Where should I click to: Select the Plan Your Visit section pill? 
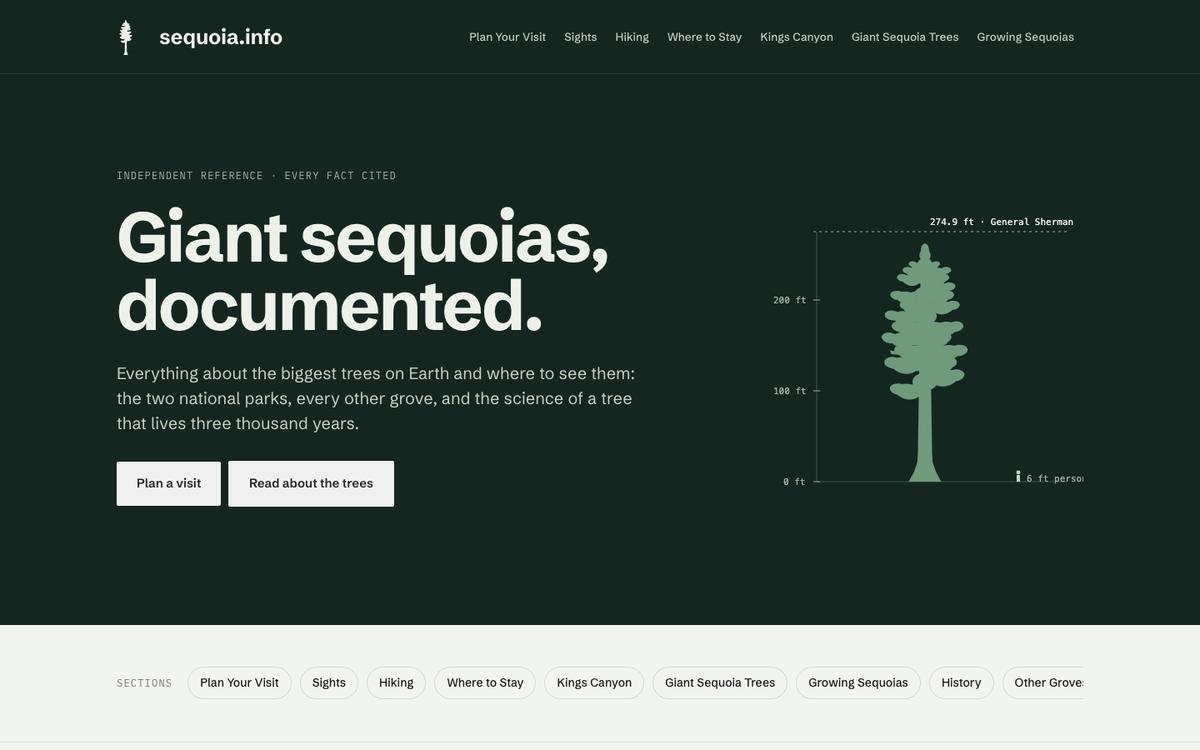tap(239, 683)
